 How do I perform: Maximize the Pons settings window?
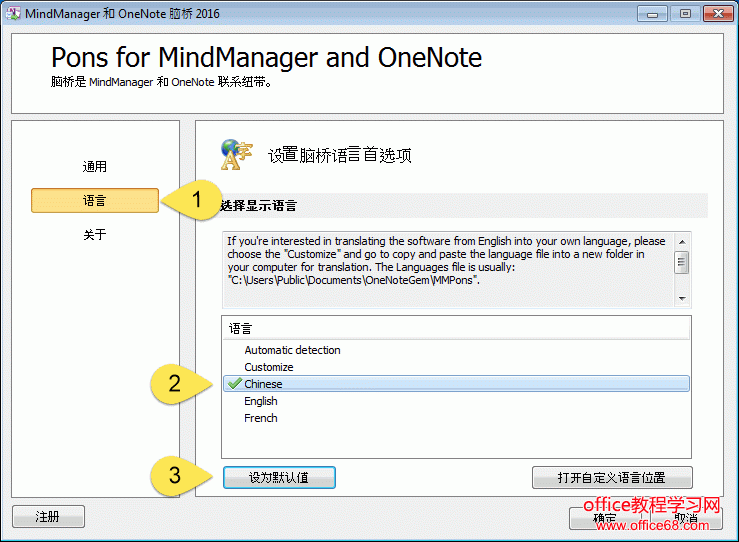685,14
